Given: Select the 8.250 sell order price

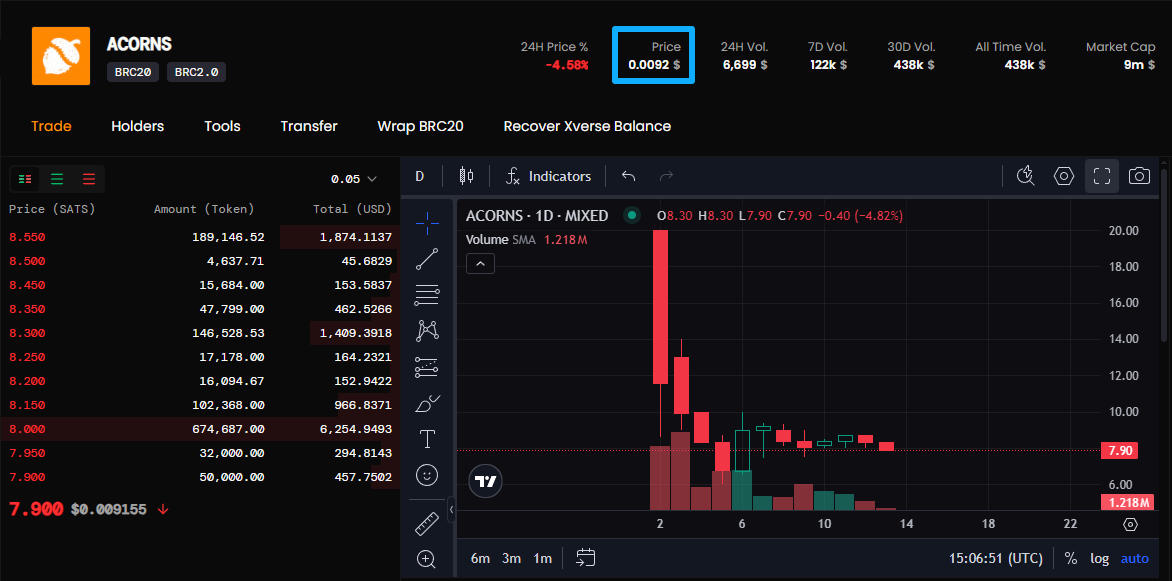Looking at the screenshot, I should pos(27,357).
